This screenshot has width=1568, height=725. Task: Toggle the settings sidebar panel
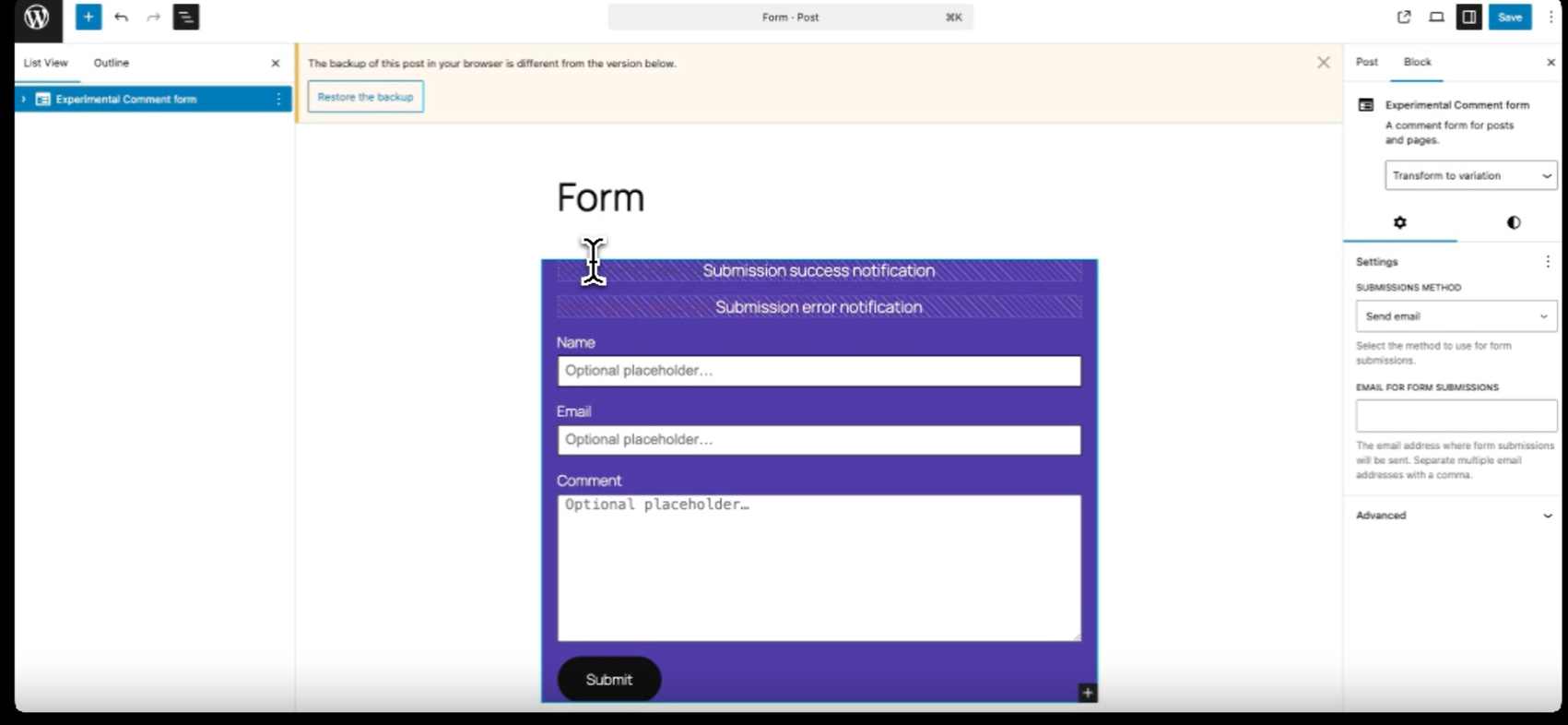click(1468, 17)
